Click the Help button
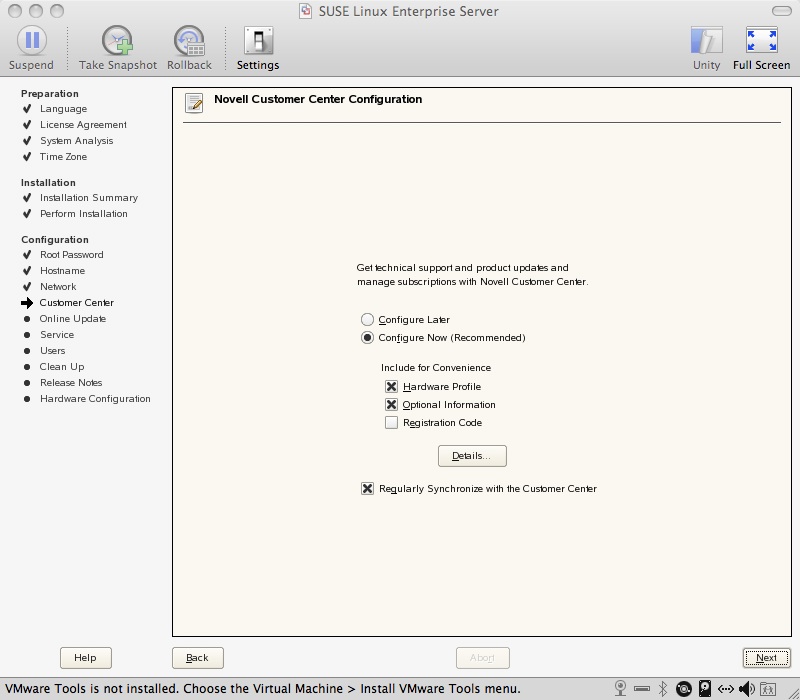Image resolution: width=800 pixels, height=700 pixels. (x=85, y=658)
